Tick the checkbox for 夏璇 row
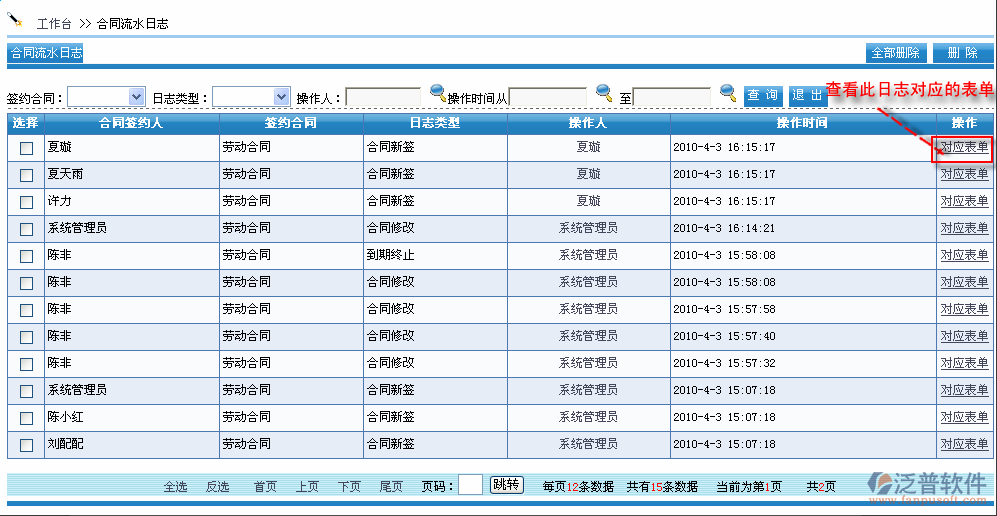The height and width of the screenshot is (516, 997). coord(27,148)
